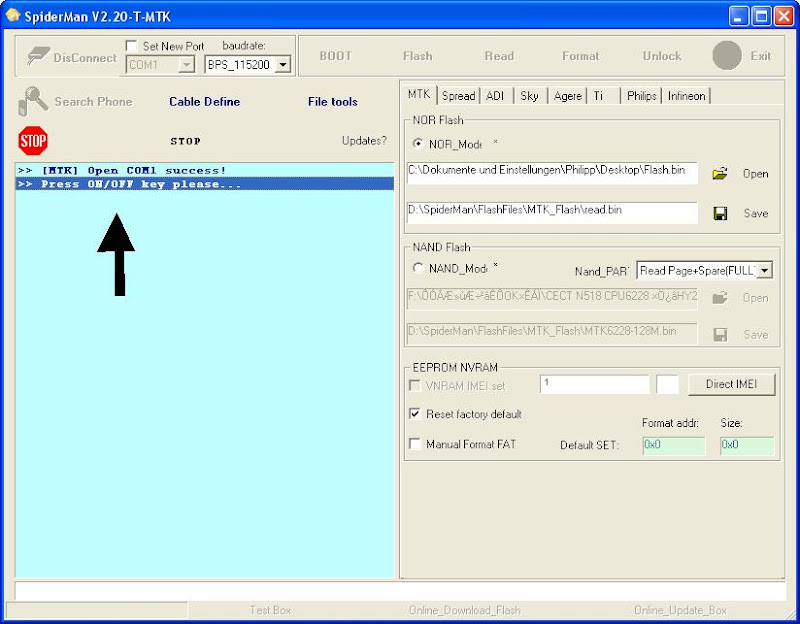Click the Cable Define link
This screenshot has height=624, width=800.
click(204, 102)
